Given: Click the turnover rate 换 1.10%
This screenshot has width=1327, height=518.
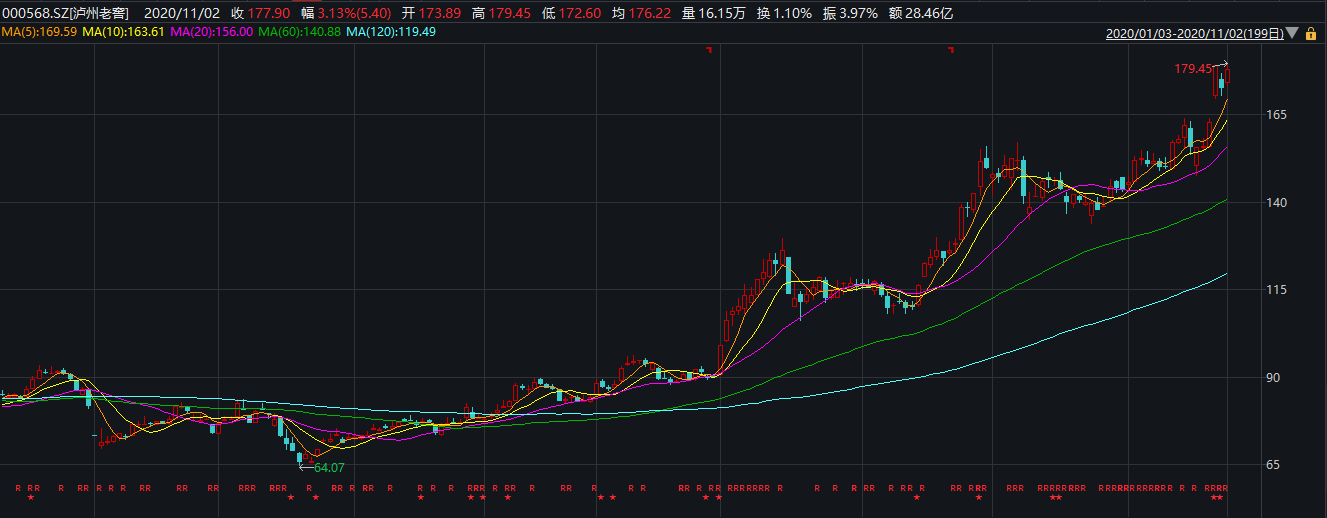Looking at the screenshot, I should [x=784, y=13].
